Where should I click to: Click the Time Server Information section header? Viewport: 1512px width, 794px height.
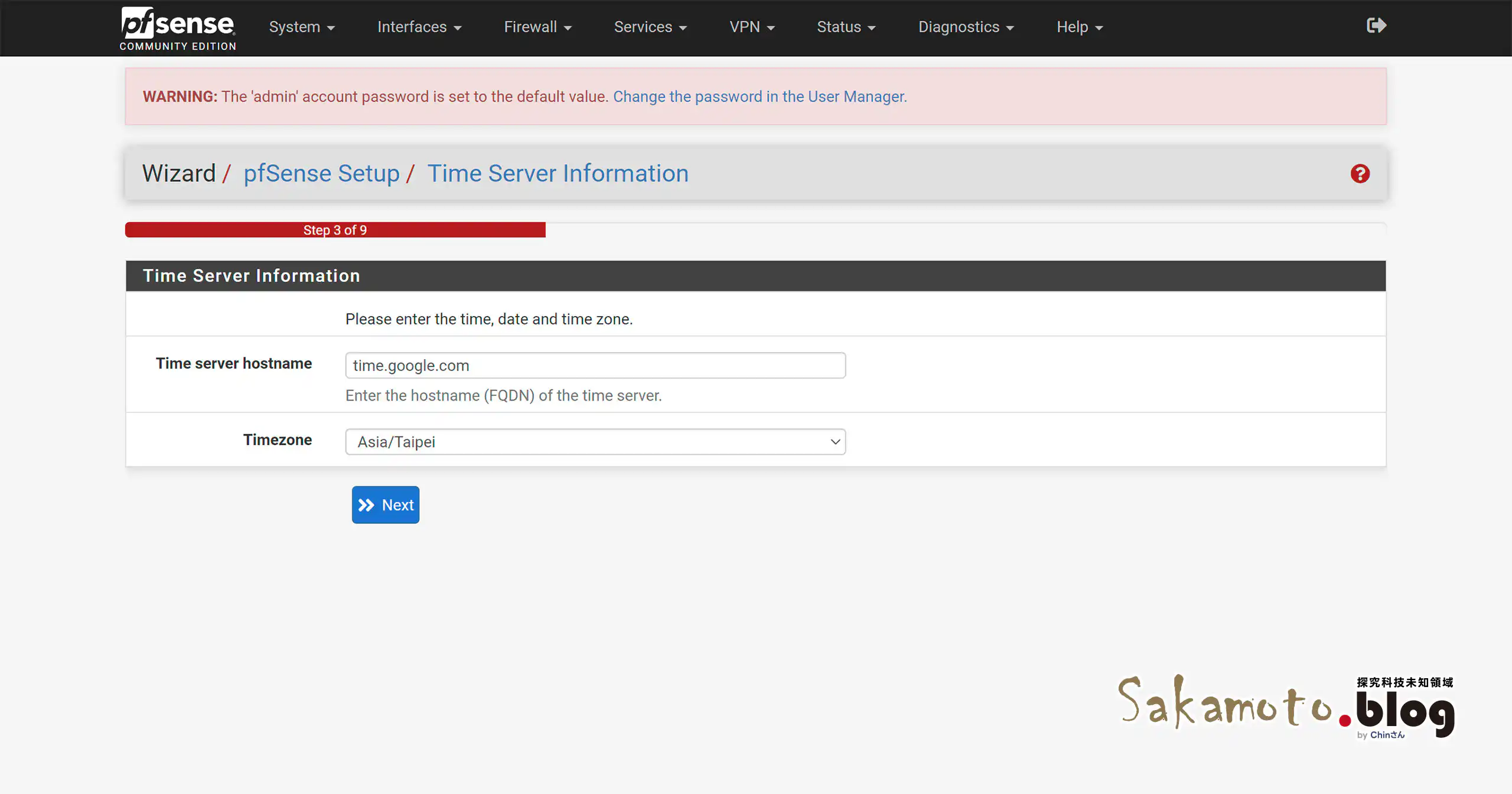point(252,275)
